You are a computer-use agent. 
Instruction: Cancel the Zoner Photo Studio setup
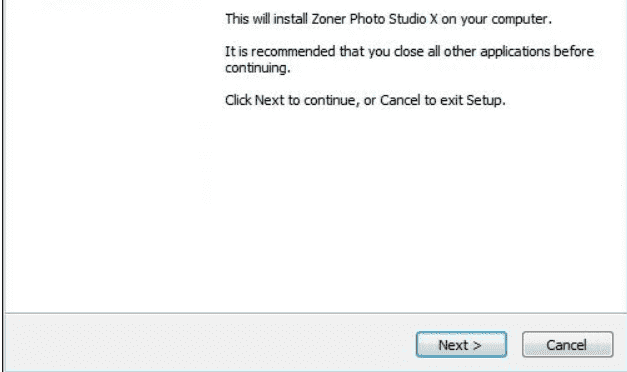pyautogui.click(x=567, y=344)
